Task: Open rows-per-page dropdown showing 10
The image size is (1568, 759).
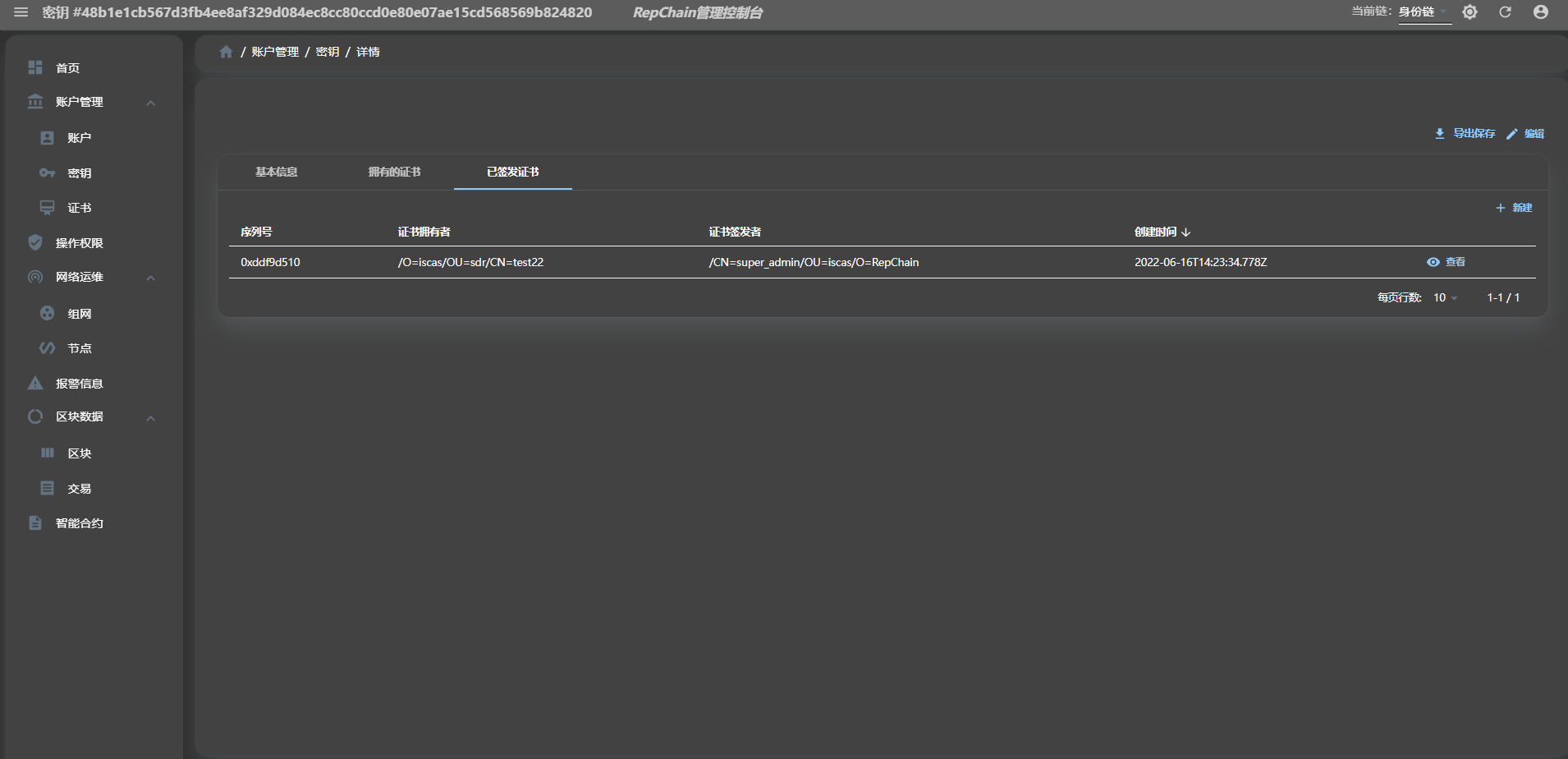Action: point(1446,297)
